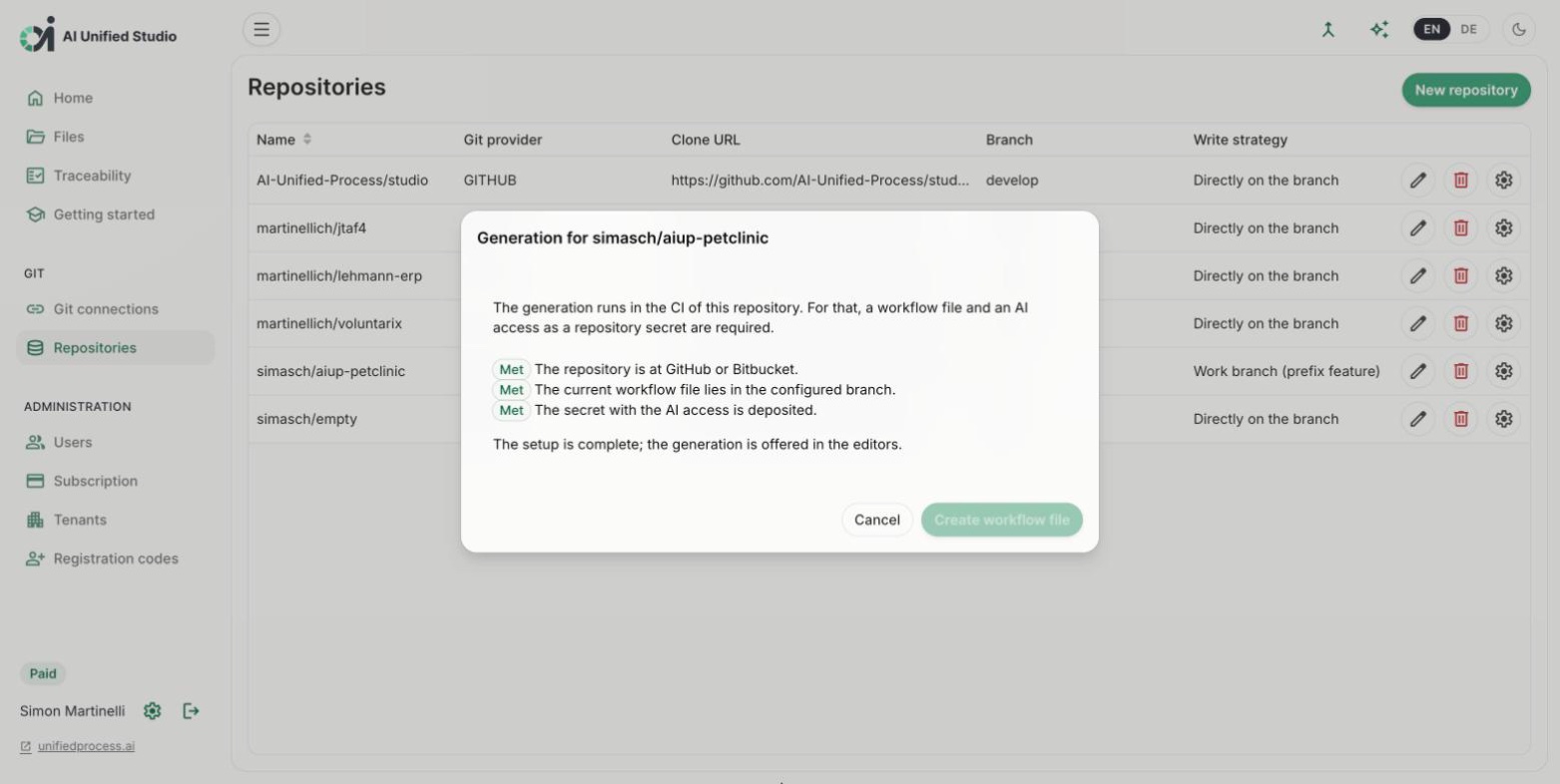This screenshot has width=1560, height=784.
Task: Open gear settings for simasch/empty
Action: (1503, 419)
